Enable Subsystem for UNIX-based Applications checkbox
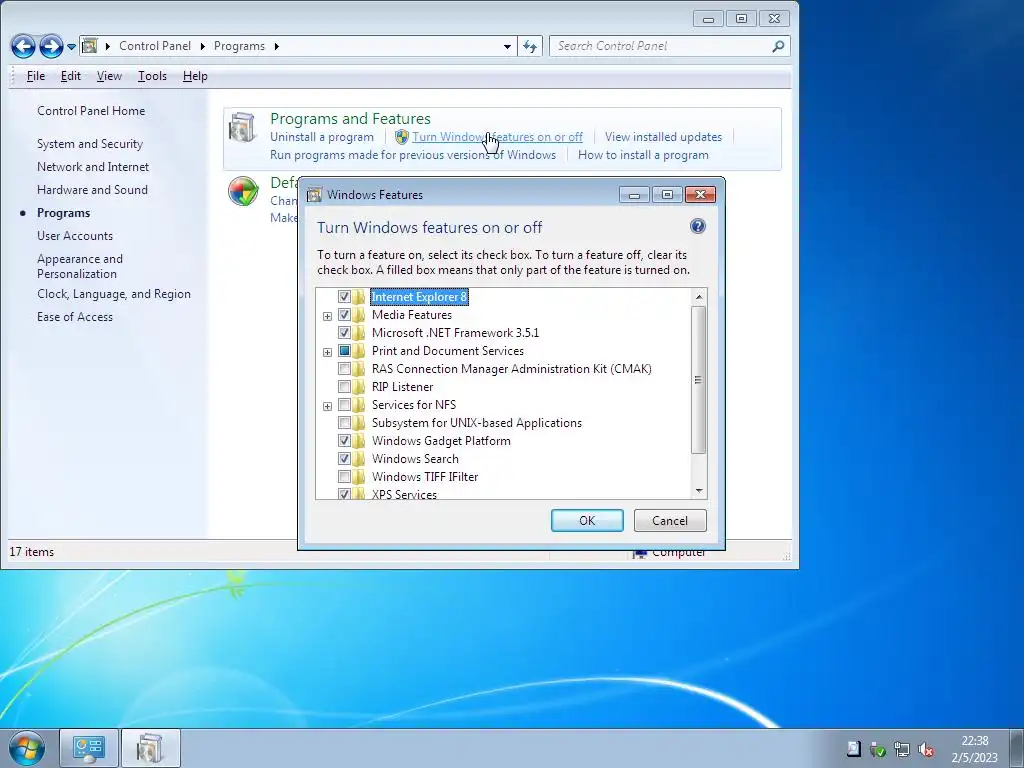The image size is (1024, 768). pyautogui.click(x=344, y=423)
